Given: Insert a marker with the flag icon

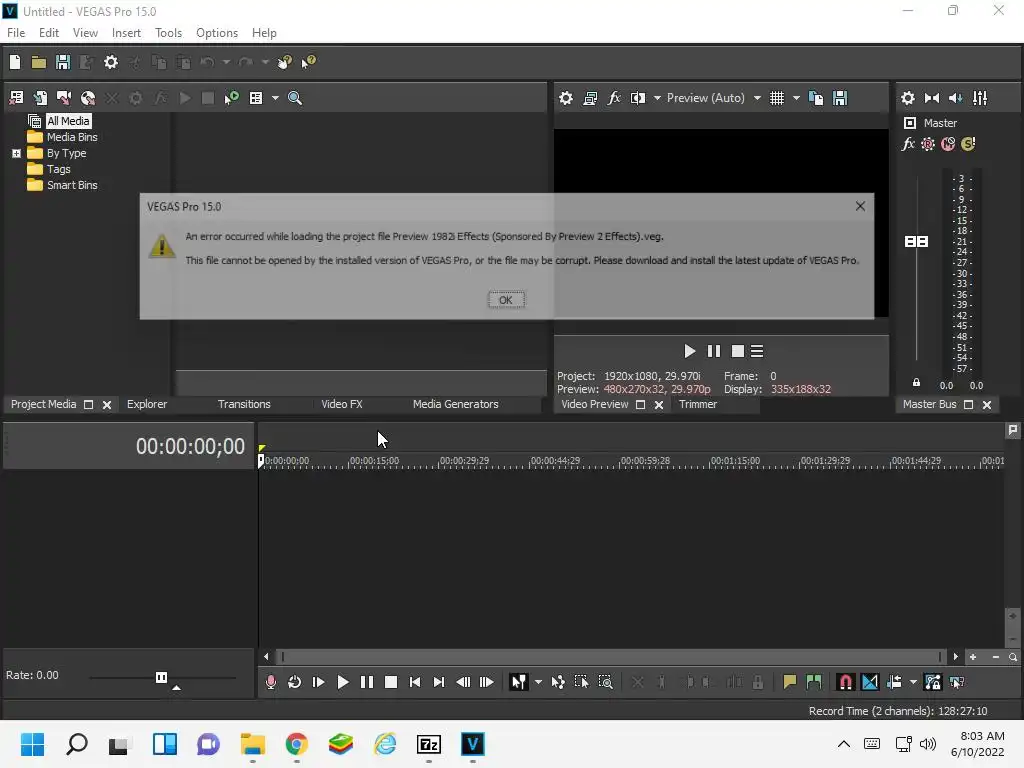Looking at the screenshot, I should point(790,682).
